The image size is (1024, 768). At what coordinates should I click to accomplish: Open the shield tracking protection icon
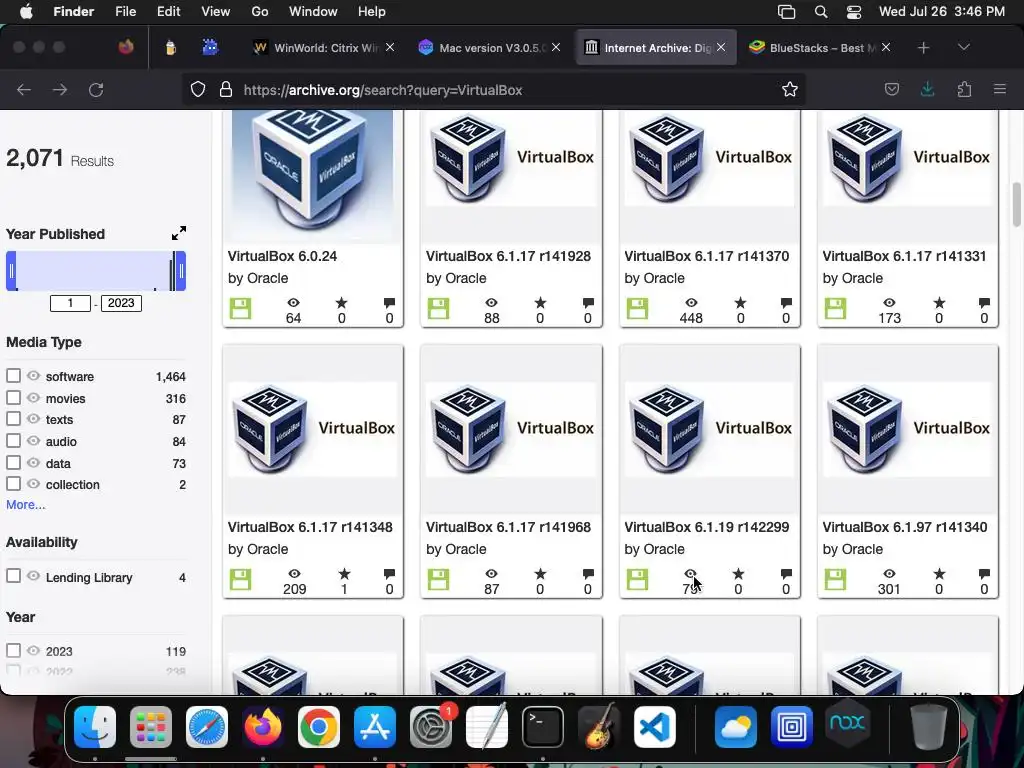(x=198, y=89)
